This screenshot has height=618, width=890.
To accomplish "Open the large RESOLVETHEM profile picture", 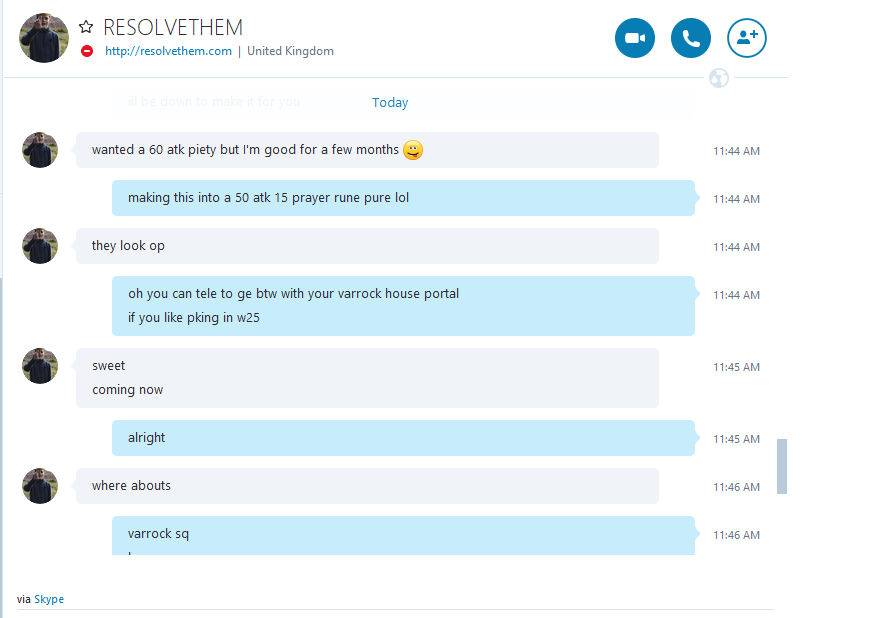I will [x=44, y=37].
